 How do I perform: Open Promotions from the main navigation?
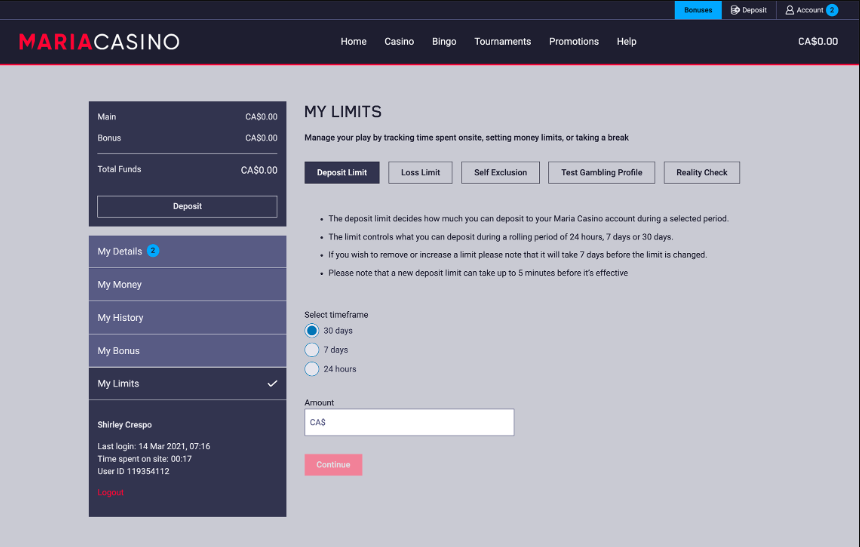pos(574,42)
